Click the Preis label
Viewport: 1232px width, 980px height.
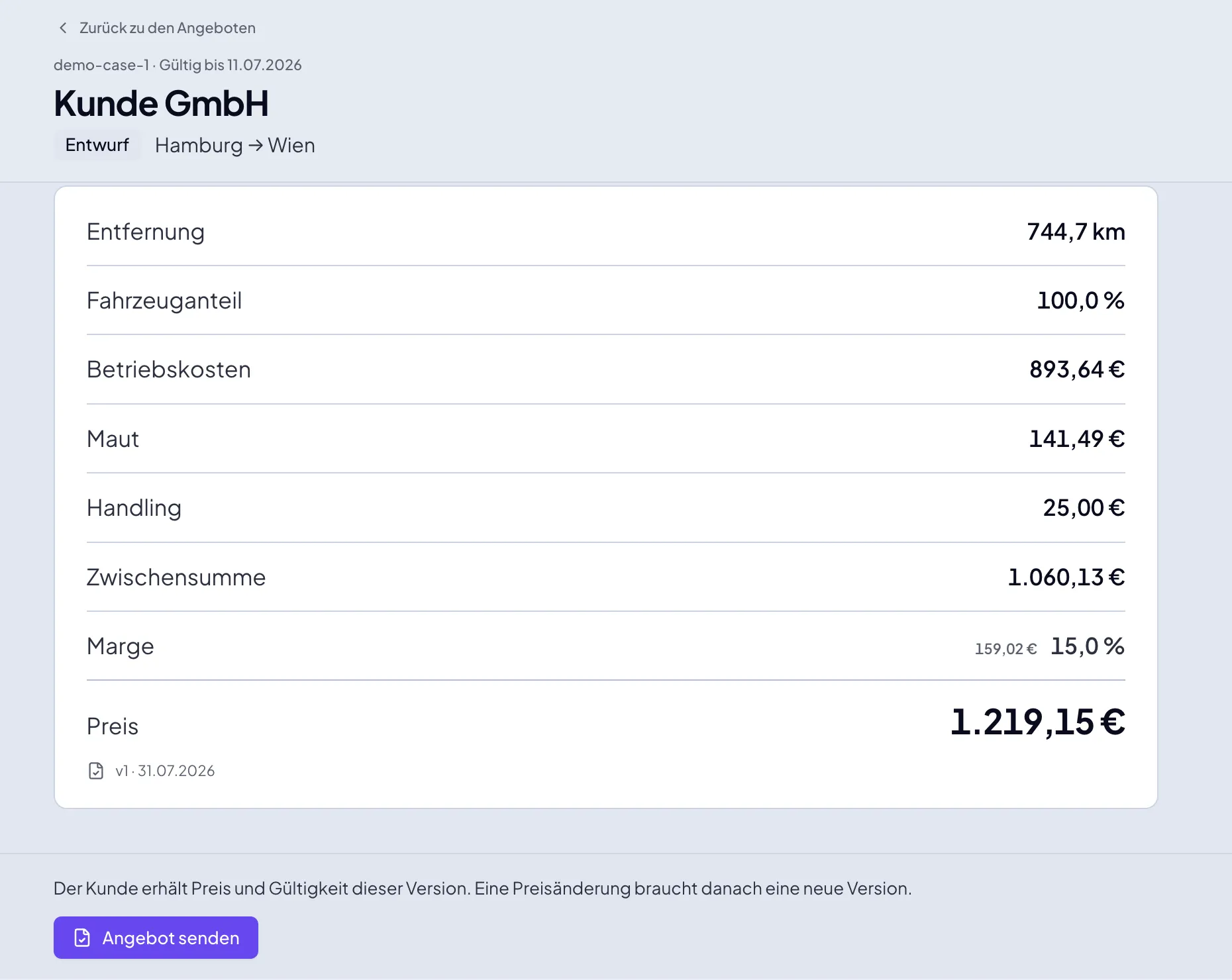pyautogui.click(x=113, y=726)
